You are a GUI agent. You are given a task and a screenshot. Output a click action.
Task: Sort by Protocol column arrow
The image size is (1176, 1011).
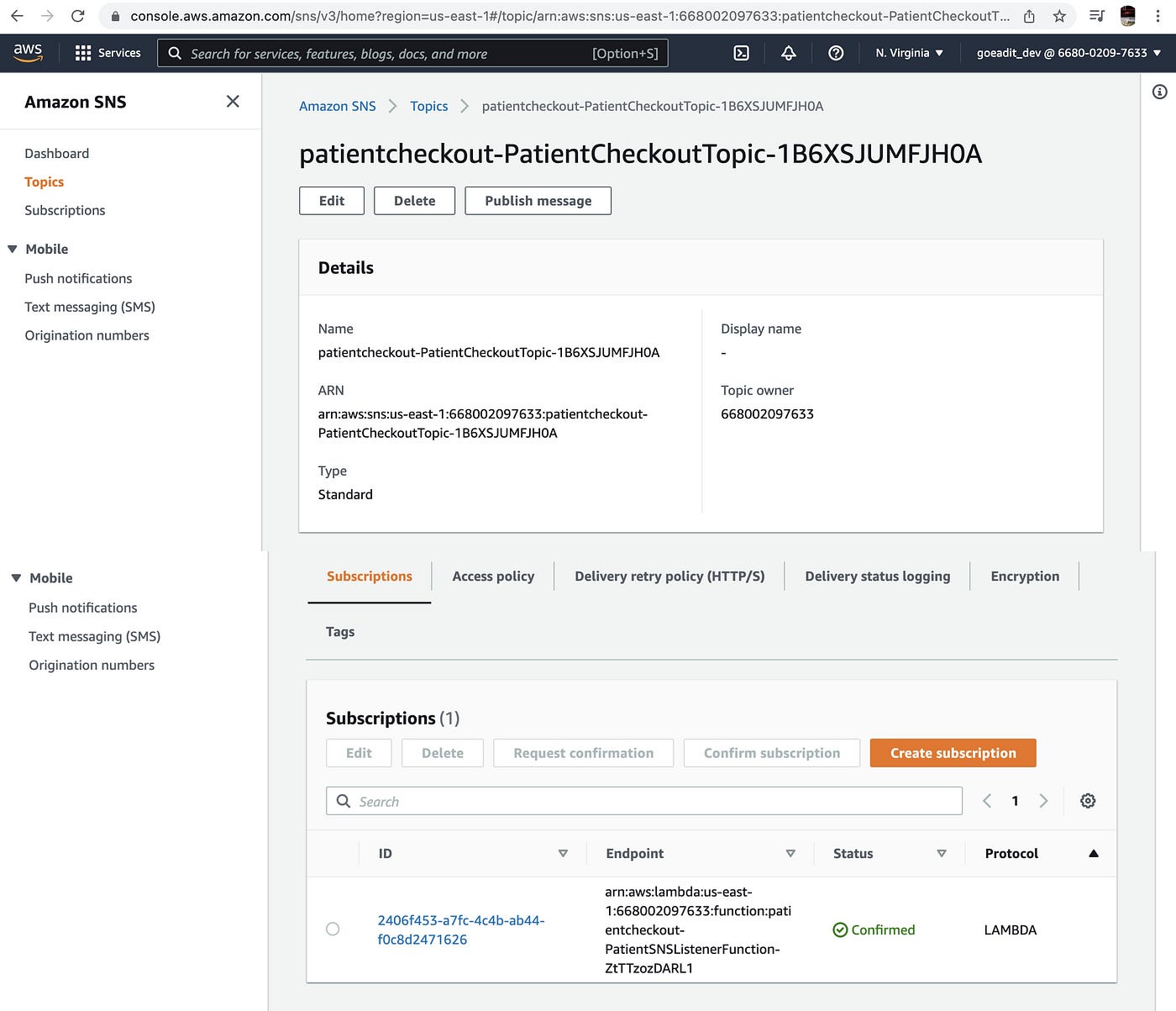(1094, 853)
